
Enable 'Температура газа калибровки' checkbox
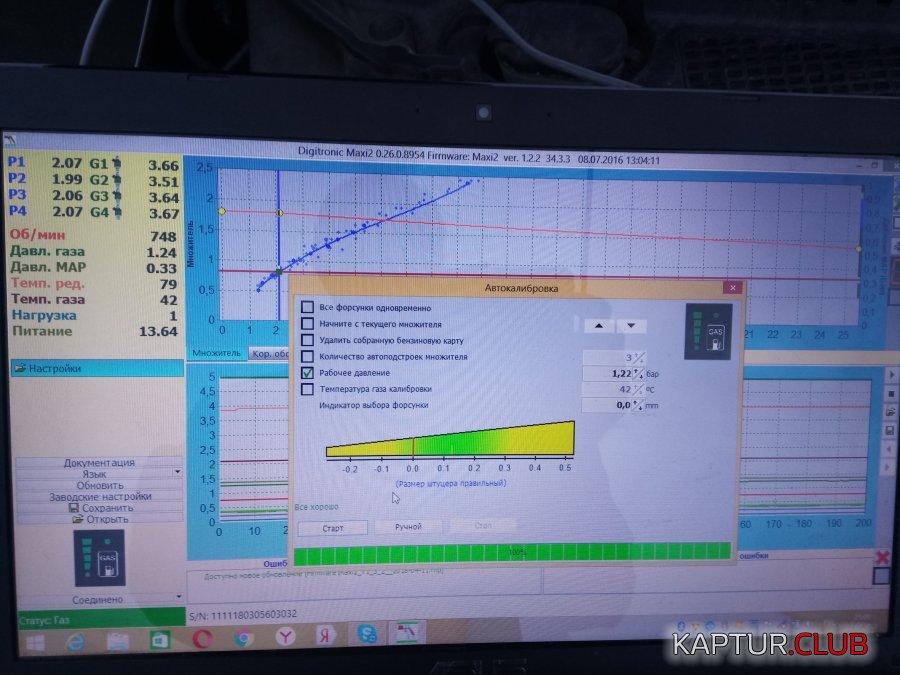pyautogui.click(x=308, y=389)
